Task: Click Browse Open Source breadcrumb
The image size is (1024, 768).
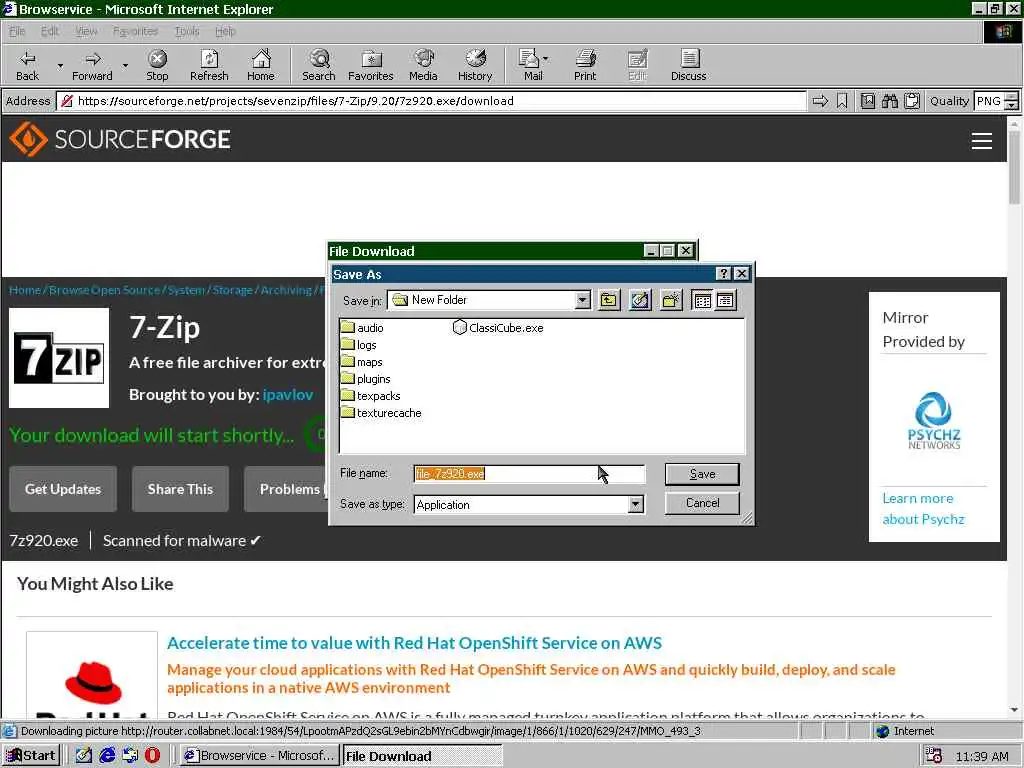Action: click(x=104, y=290)
